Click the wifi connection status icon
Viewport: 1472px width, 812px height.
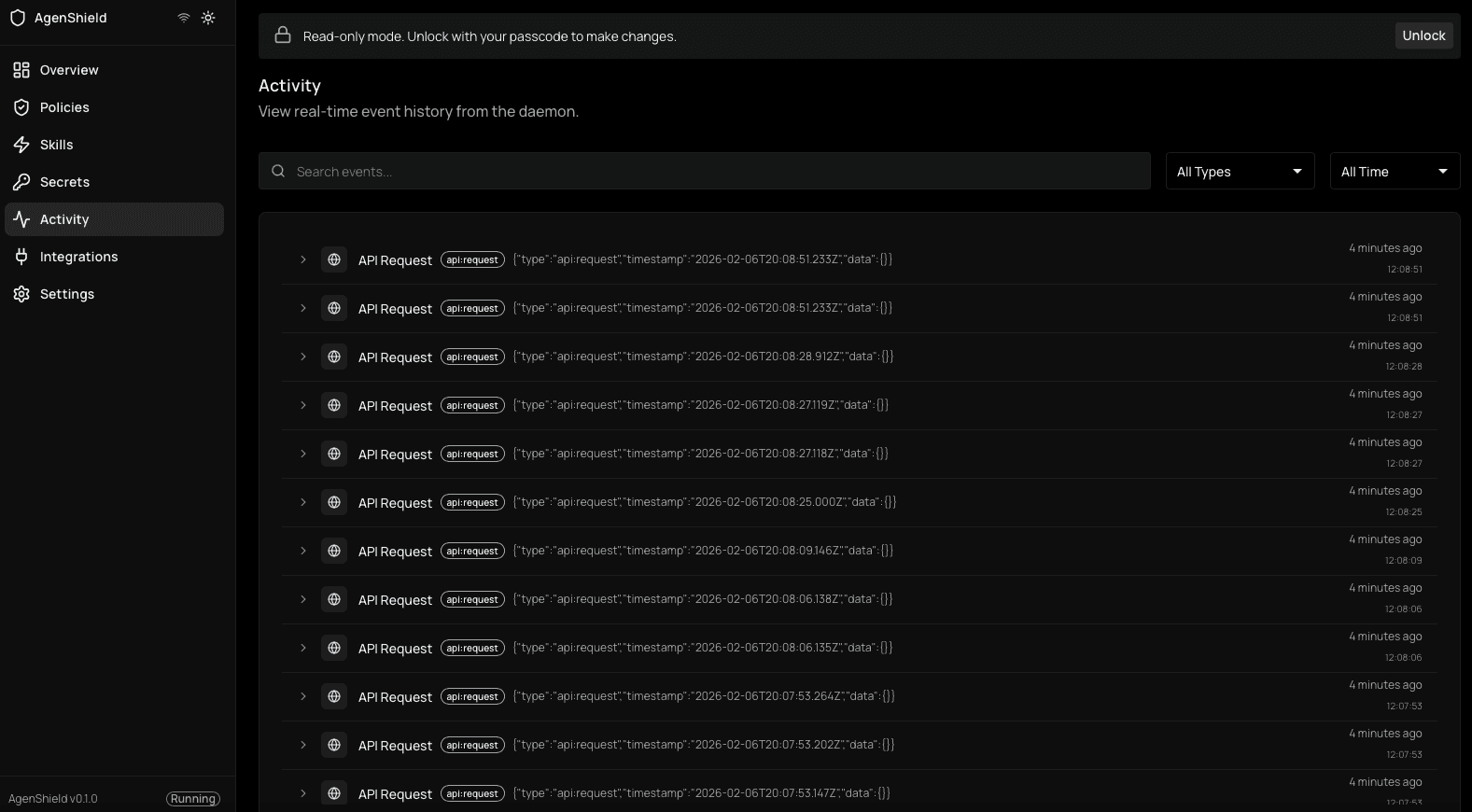pos(184,18)
